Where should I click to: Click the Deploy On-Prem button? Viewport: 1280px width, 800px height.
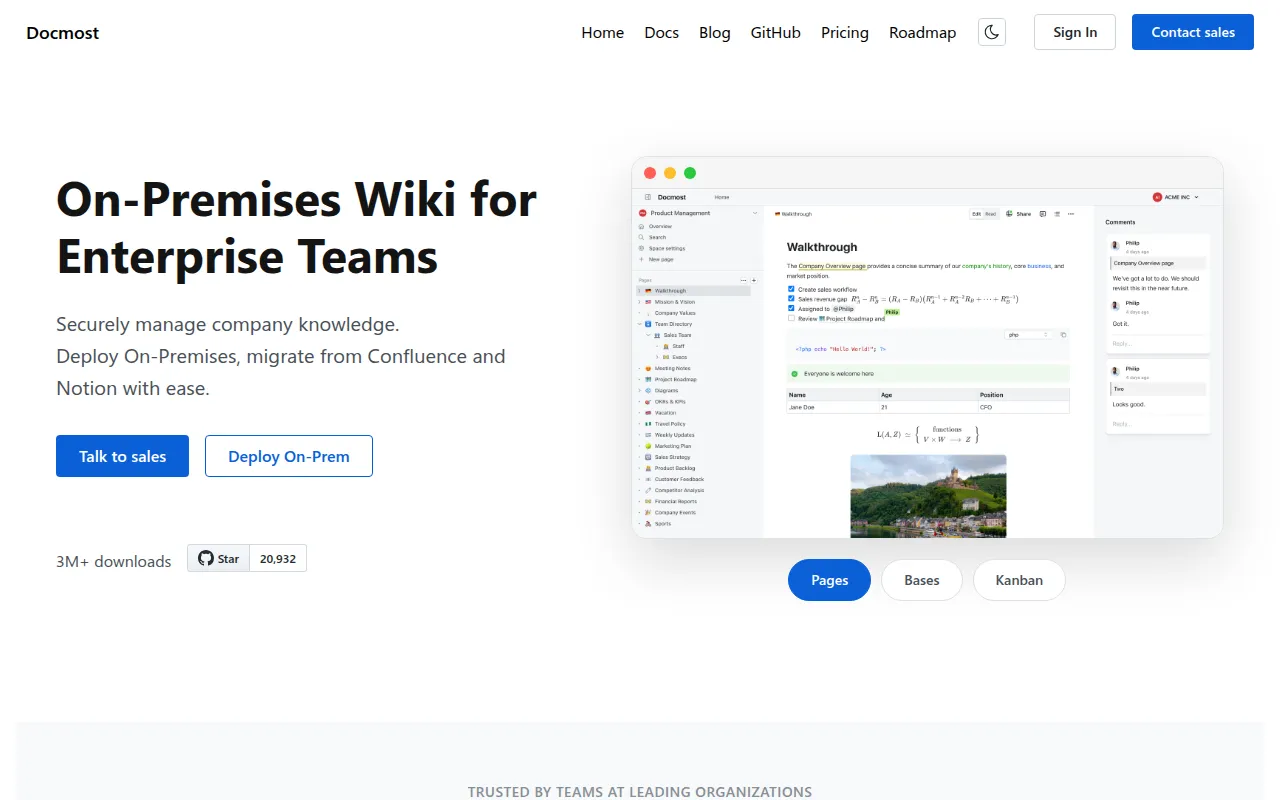click(x=289, y=456)
